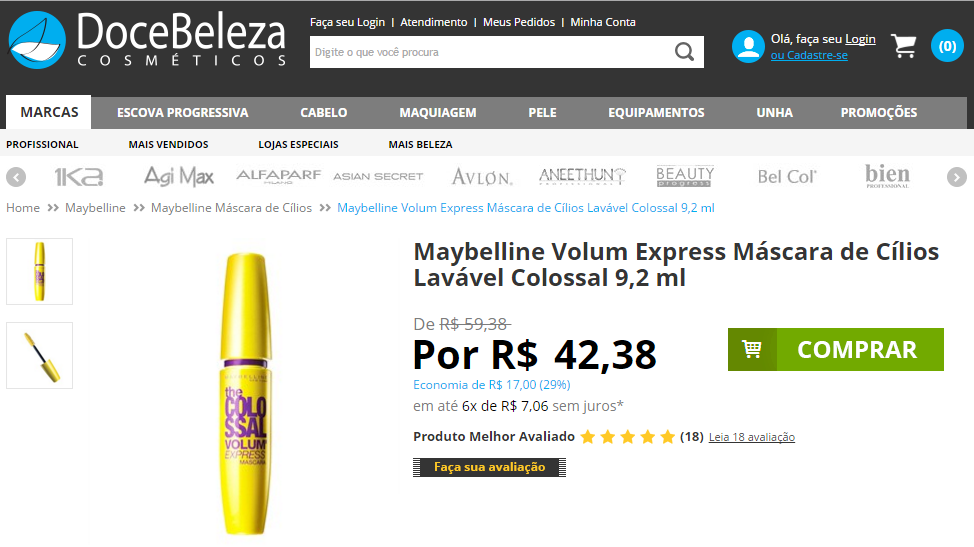Go to Maybelline breadcrumb link
The height and width of the screenshot is (547, 974).
coord(95,208)
